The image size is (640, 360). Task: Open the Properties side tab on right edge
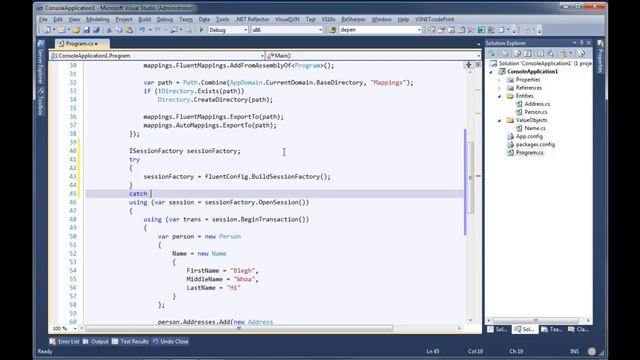pos(600,57)
